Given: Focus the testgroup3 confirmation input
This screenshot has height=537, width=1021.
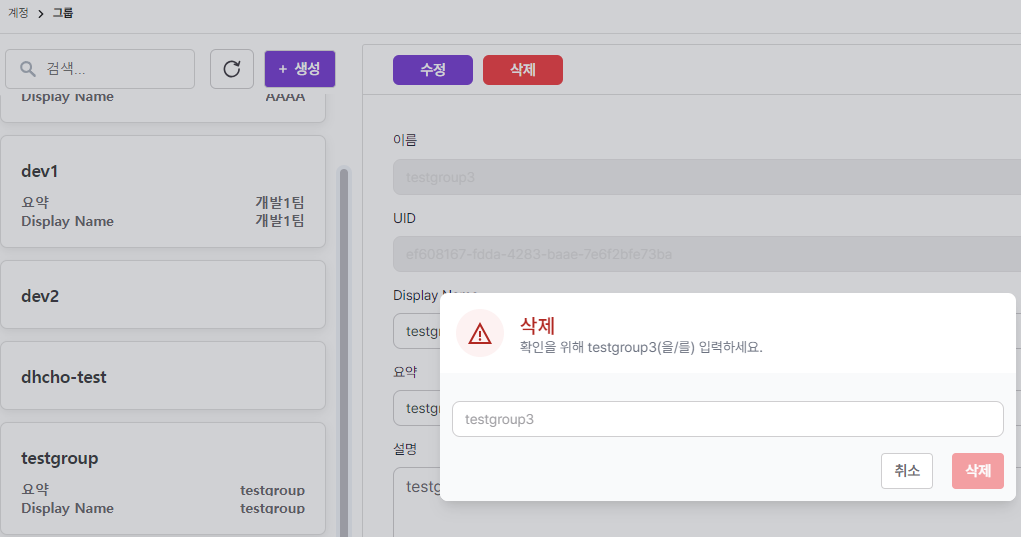Looking at the screenshot, I should pyautogui.click(x=727, y=419).
